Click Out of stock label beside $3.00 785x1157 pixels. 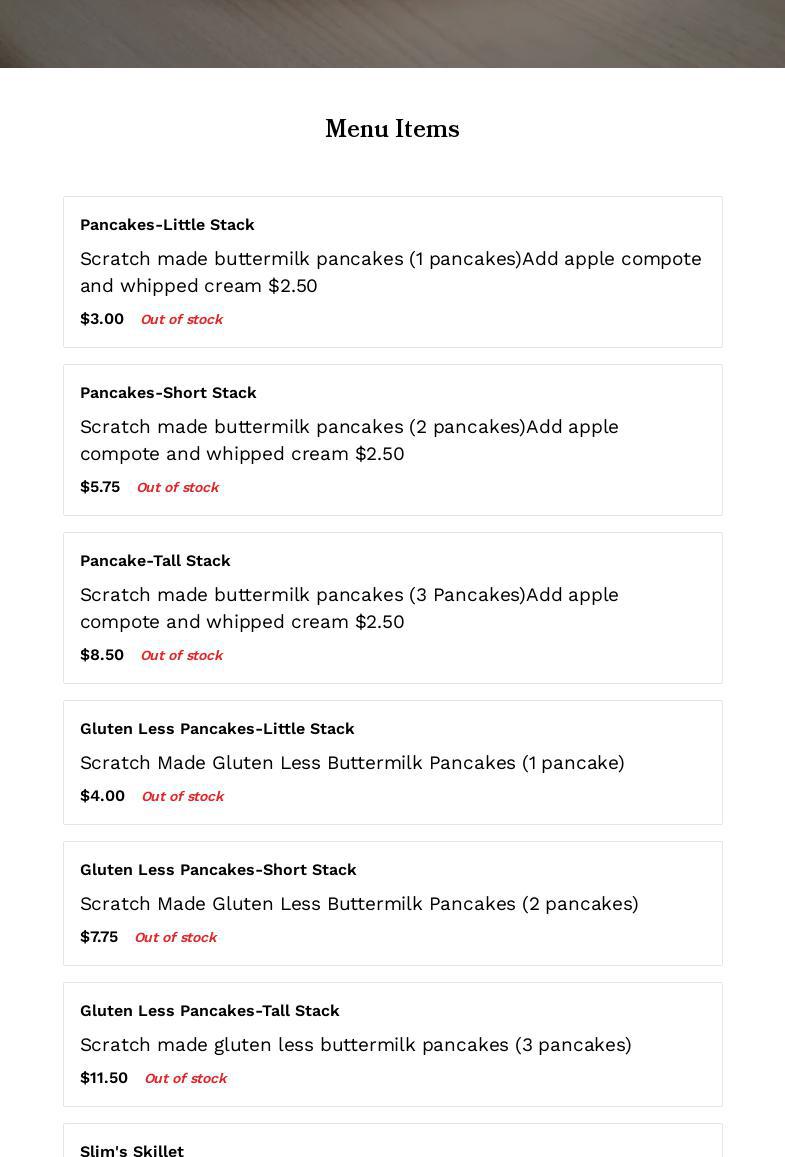point(181,320)
